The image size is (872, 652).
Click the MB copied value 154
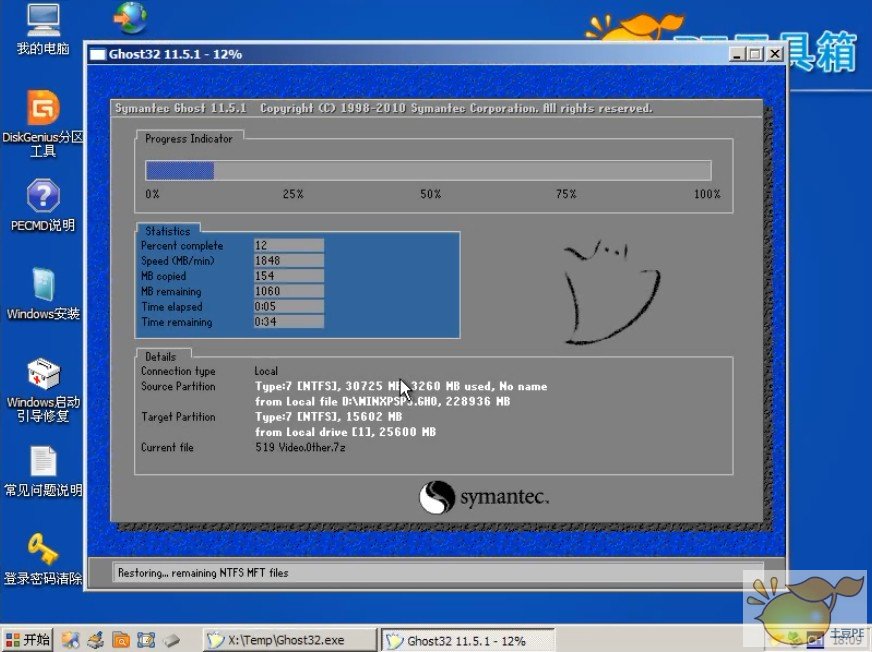(289, 276)
